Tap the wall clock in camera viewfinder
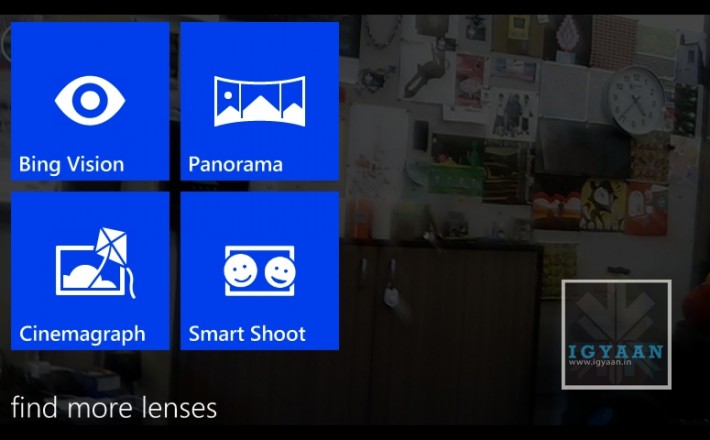710x440 pixels. tap(636, 100)
